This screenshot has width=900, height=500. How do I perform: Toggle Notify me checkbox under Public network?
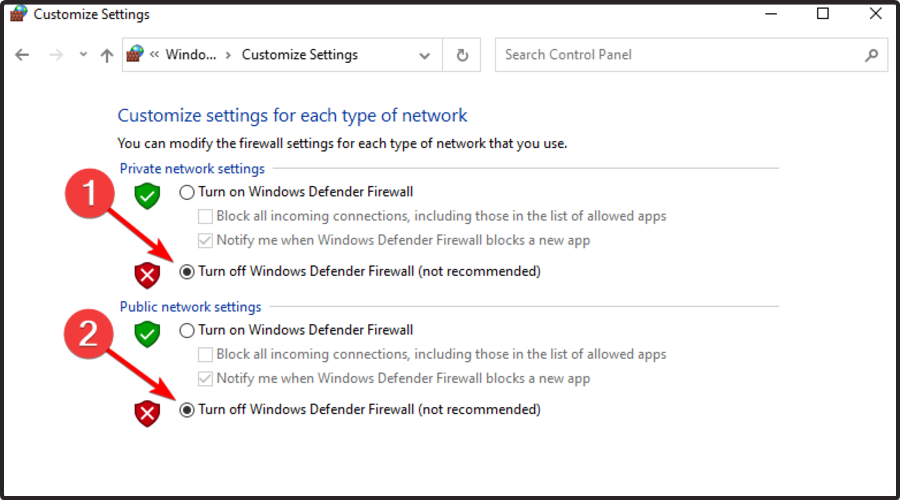point(206,379)
